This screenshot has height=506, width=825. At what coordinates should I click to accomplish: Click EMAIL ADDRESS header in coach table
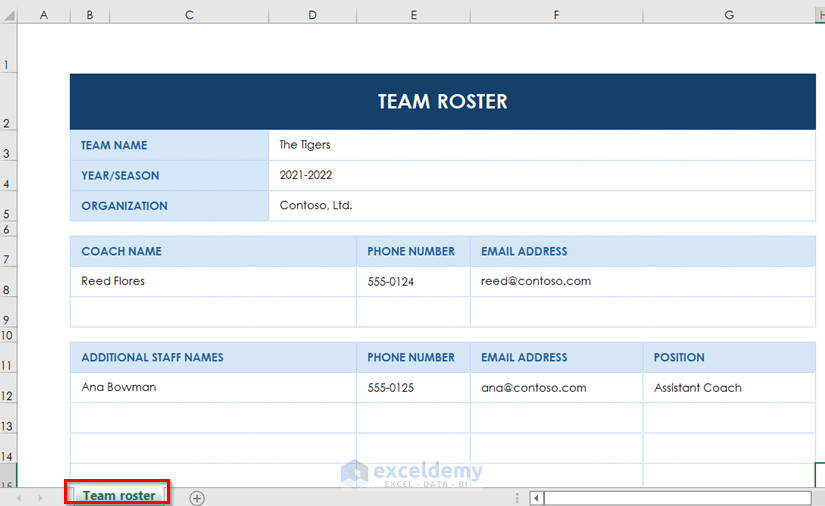pyautogui.click(x=643, y=251)
